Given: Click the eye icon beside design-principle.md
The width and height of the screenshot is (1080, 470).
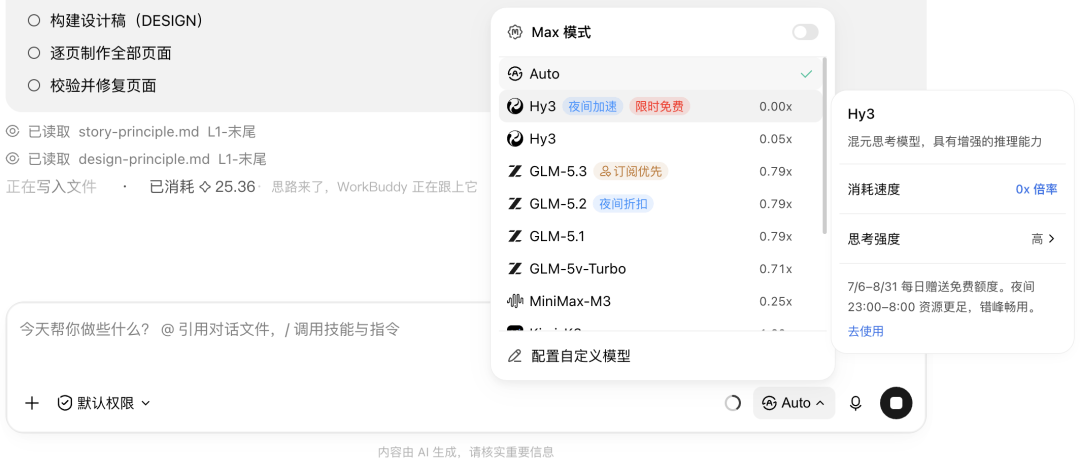Looking at the screenshot, I should pyautogui.click(x=12, y=159).
